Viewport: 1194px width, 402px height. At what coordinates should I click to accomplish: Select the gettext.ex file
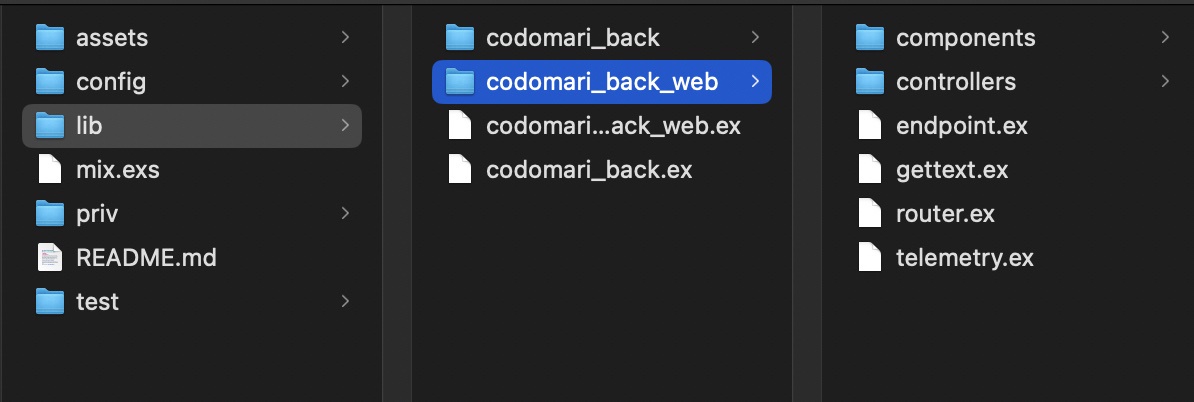tap(952, 170)
